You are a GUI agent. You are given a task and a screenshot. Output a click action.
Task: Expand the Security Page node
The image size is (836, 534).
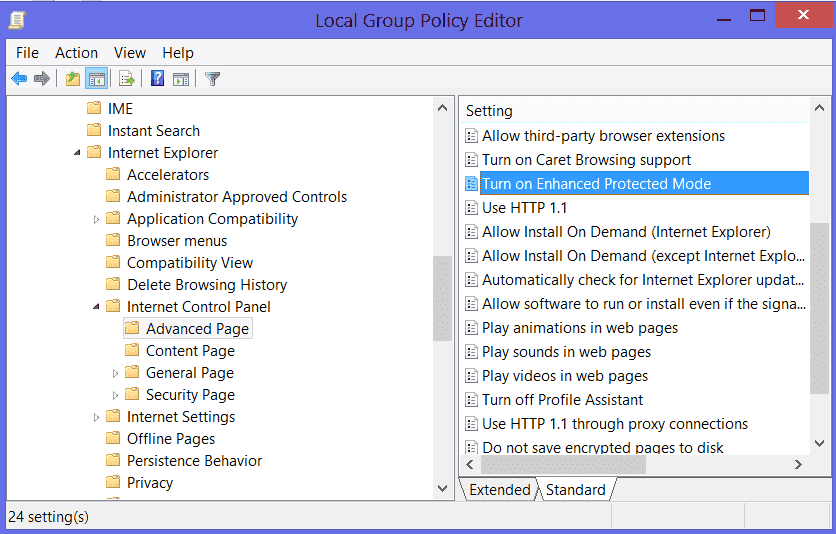pos(115,395)
